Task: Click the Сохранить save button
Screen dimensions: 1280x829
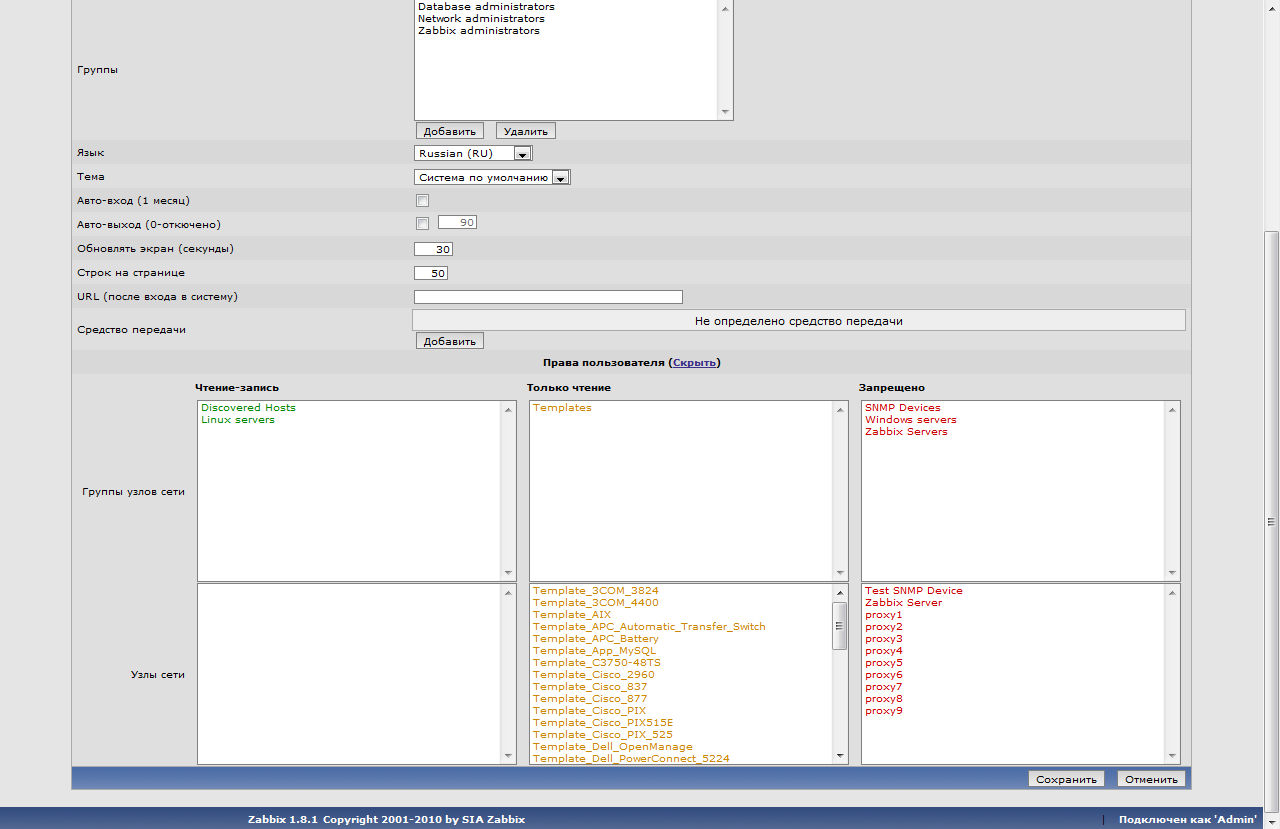Action: [1066, 779]
